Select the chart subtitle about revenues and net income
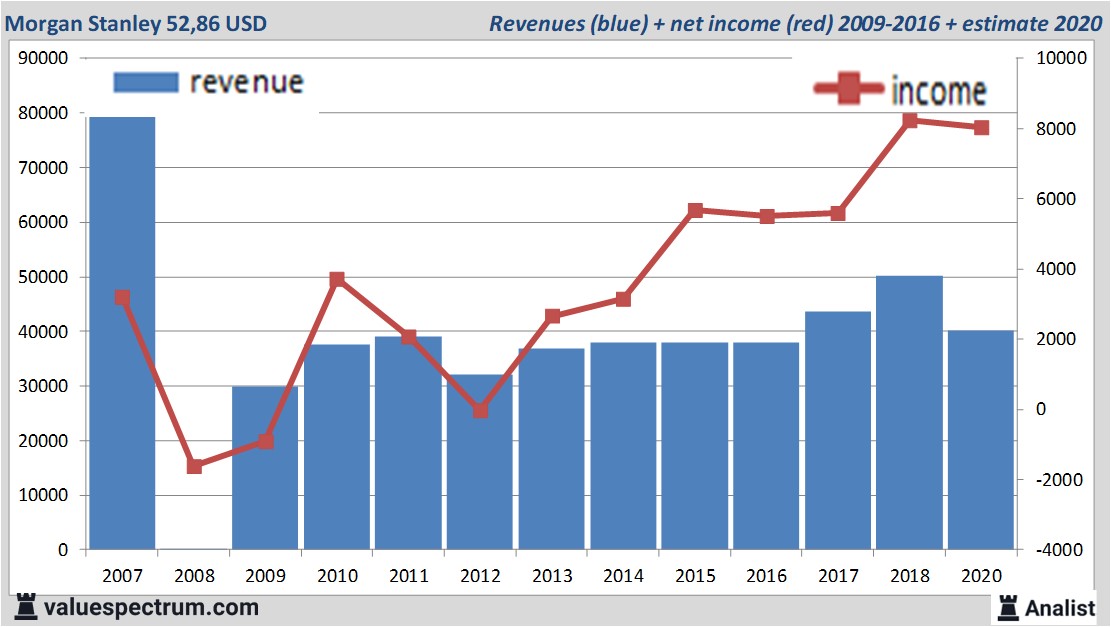 pos(794,22)
